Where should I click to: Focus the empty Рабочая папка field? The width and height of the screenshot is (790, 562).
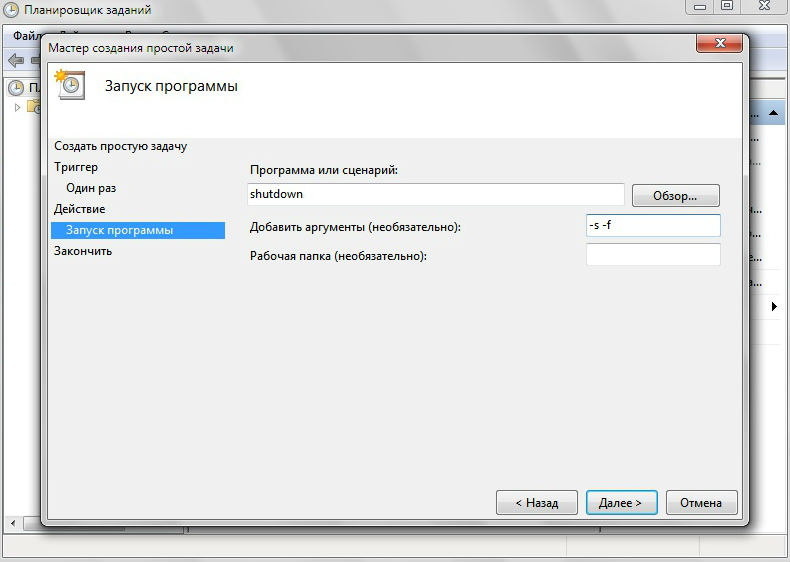(x=652, y=256)
